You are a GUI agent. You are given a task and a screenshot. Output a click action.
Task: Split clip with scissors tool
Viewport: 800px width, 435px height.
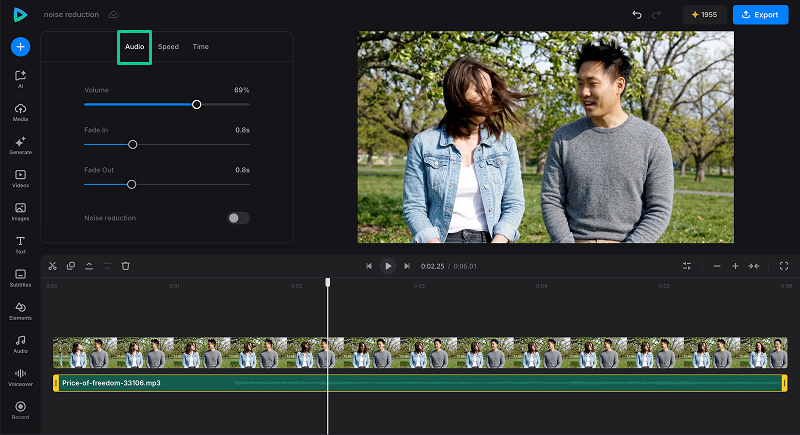click(x=53, y=266)
